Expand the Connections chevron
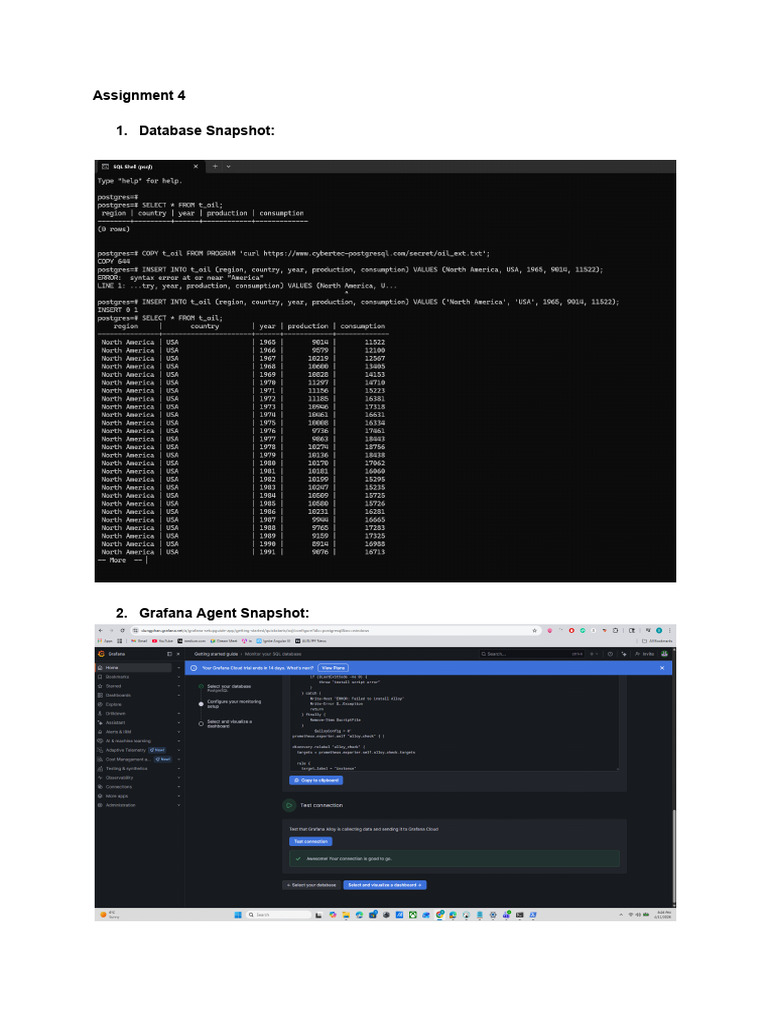768x1024 pixels. coord(179,787)
